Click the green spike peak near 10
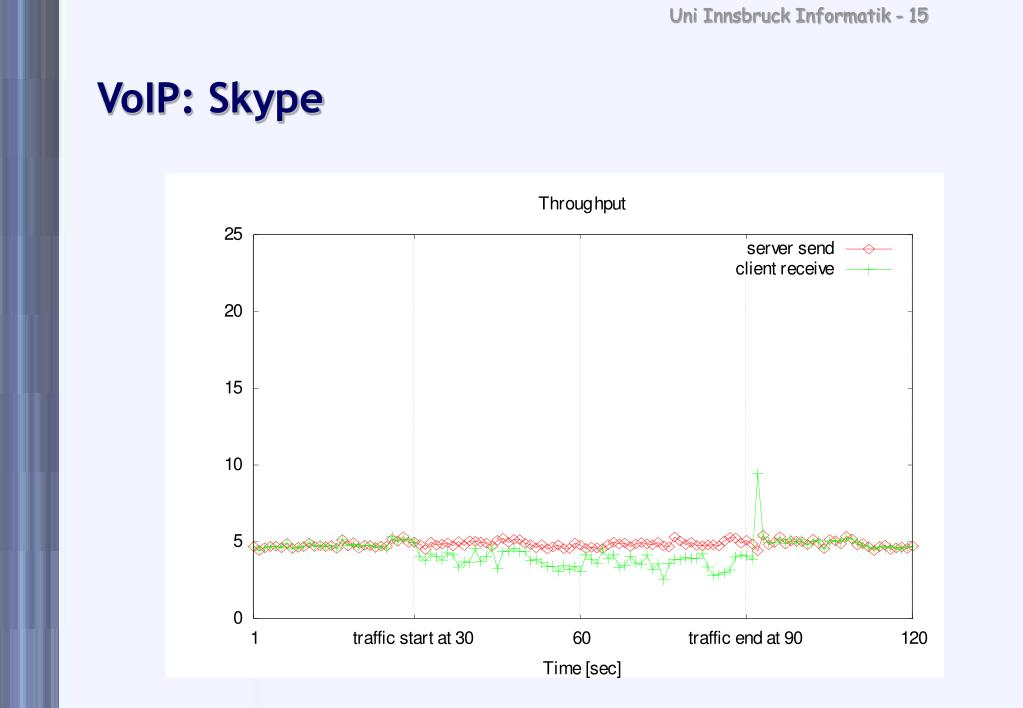Viewport: 1023px width, 708px height. pyautogui.click(x=757, y=472)
